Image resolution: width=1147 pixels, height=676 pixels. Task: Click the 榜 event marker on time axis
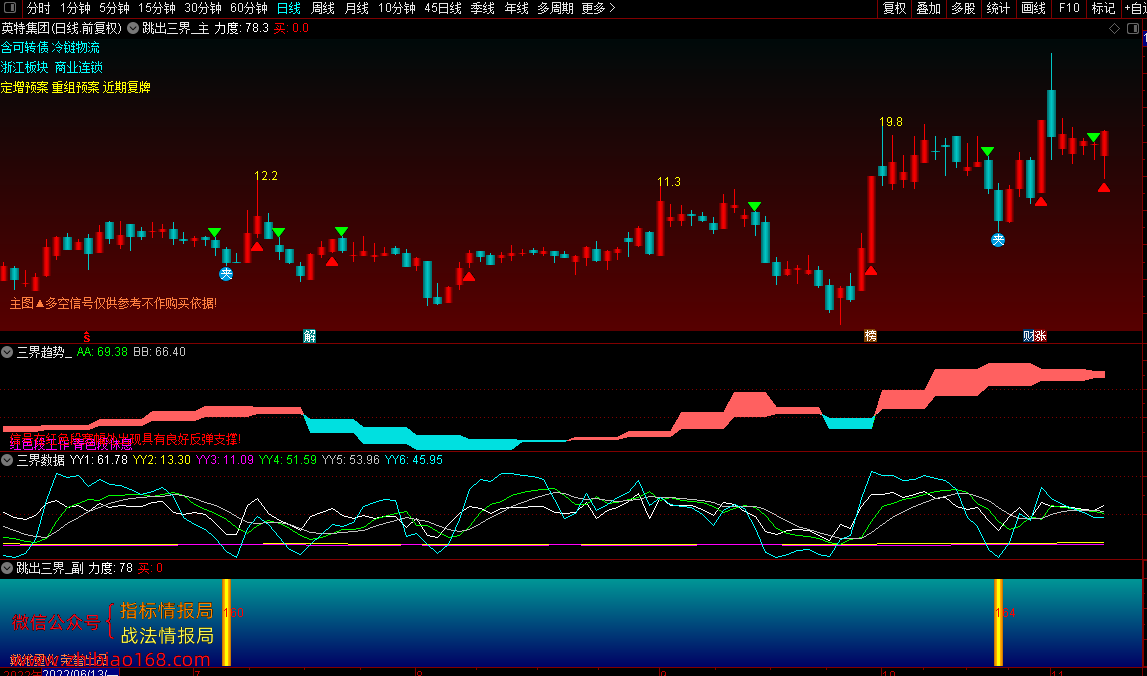point(870,337)
